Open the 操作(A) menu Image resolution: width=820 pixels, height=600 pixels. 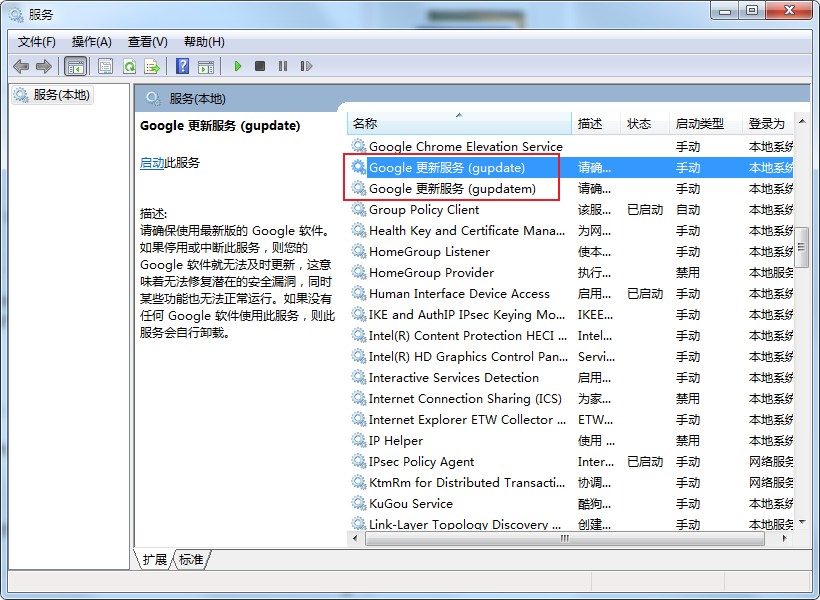pyautogui.click(x=92, y=42)
